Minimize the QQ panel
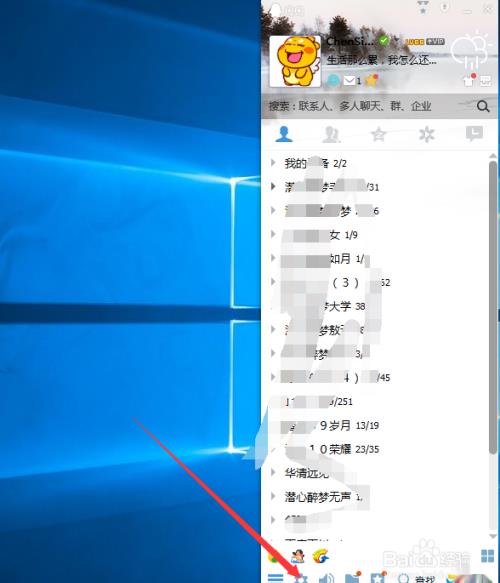The width and height of the screenshot is (500, 583). click(x=469, y=11)
